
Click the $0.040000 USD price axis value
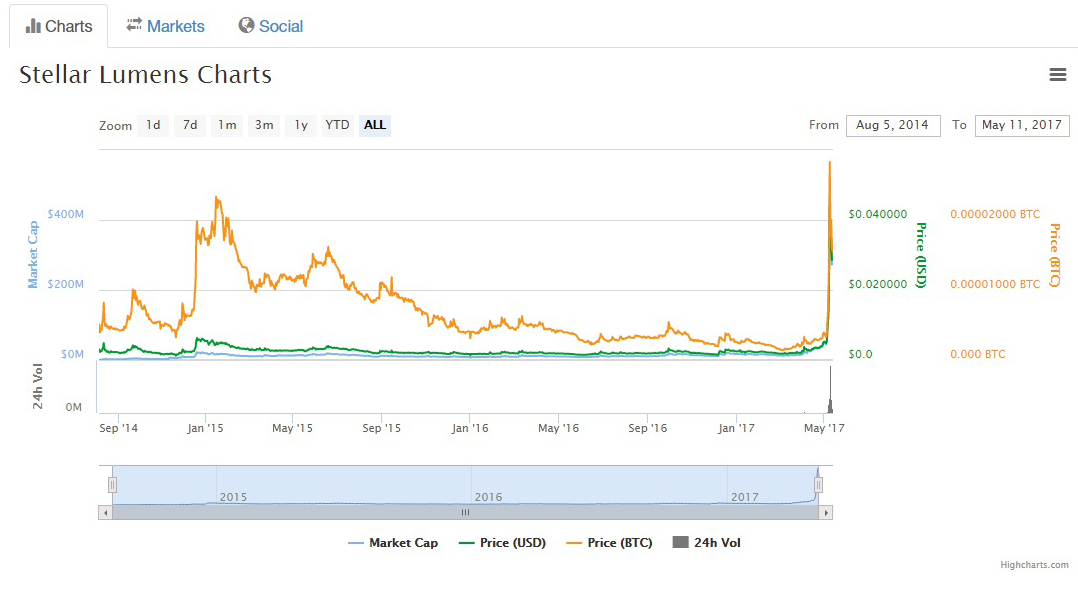[878, 214]
